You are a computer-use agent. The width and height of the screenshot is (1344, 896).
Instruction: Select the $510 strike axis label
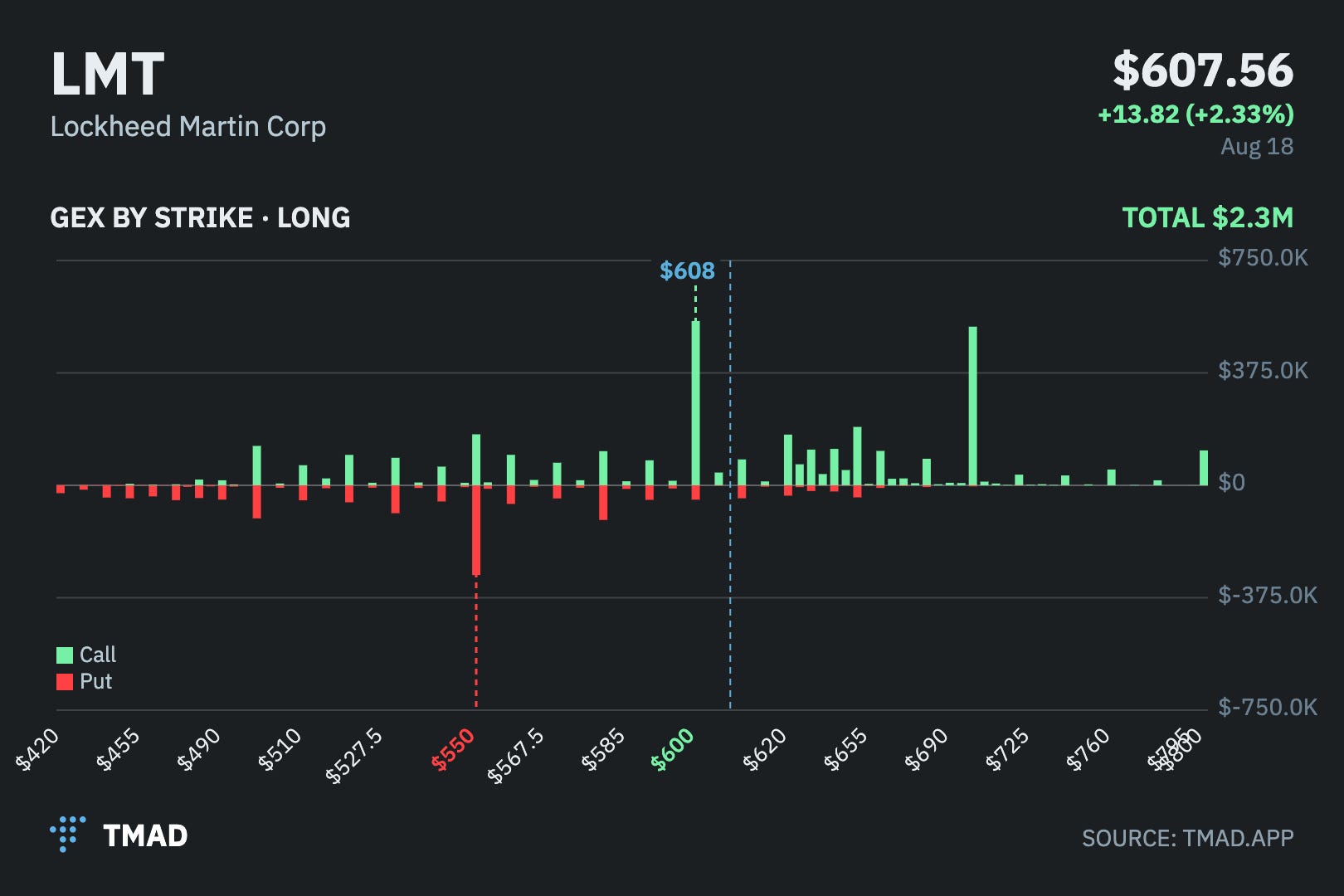click(280, 749)
